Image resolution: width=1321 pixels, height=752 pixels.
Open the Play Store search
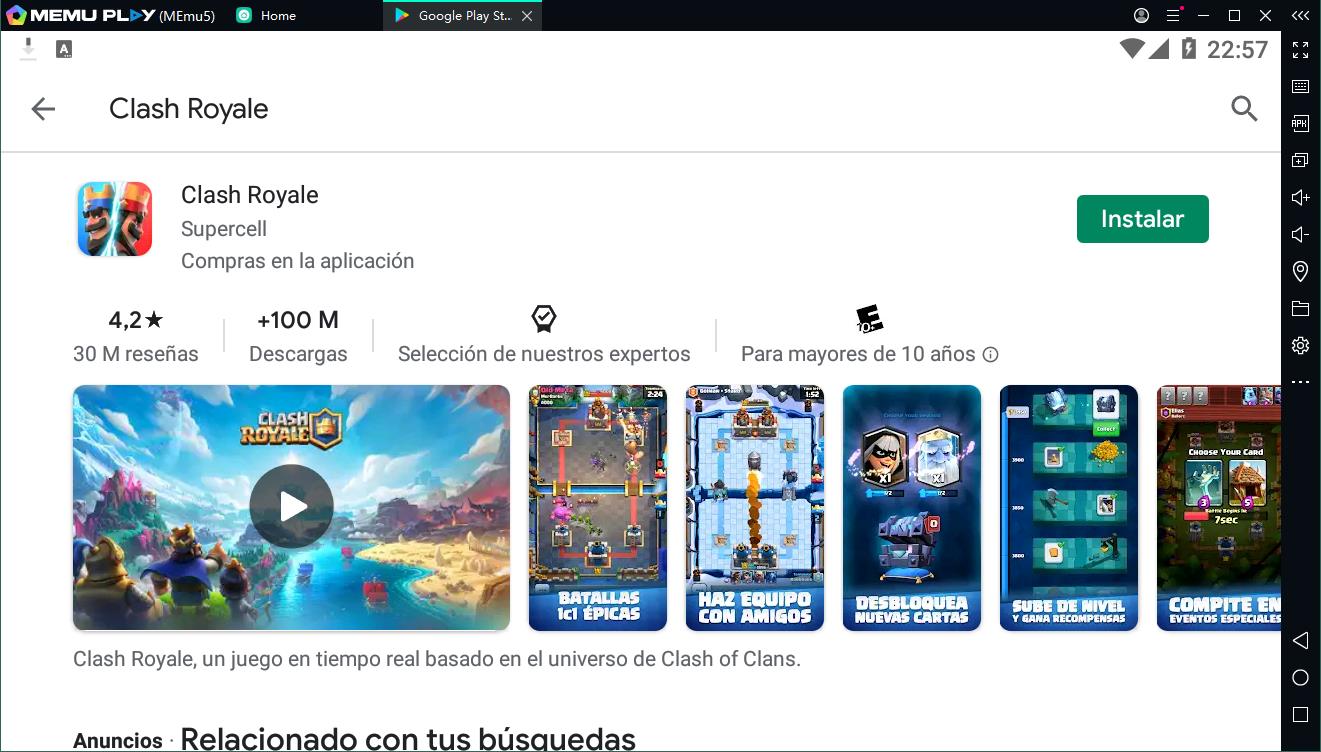[x=1244, y=109]
